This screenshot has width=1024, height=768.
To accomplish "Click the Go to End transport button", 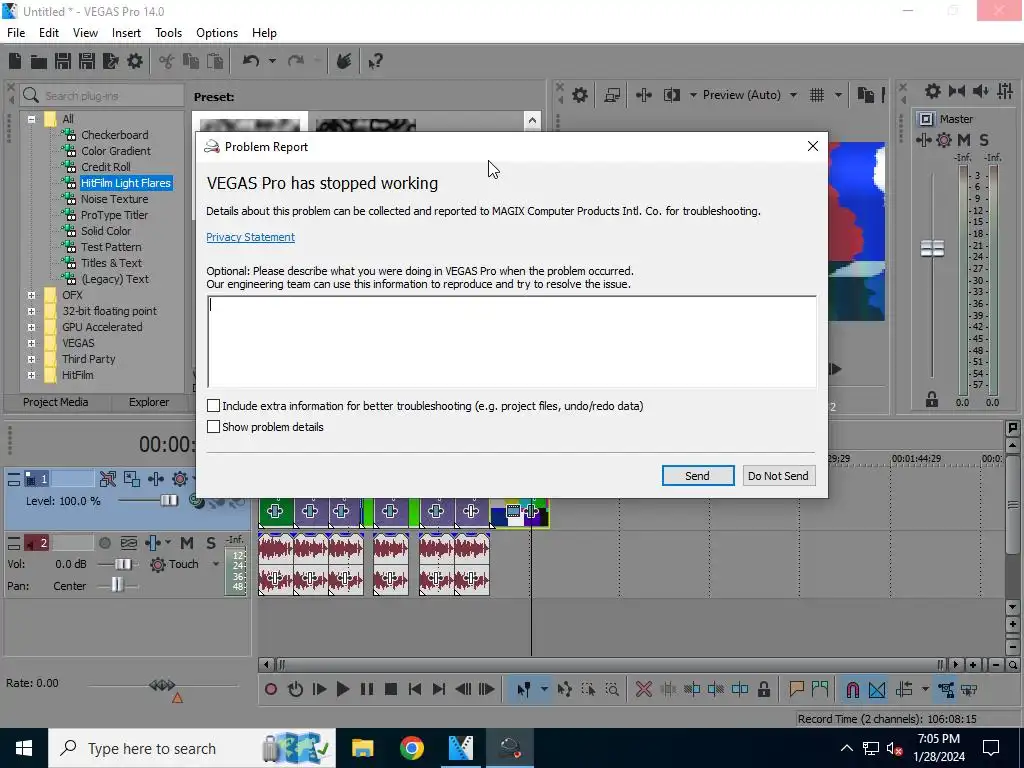I will pos(439,689).
